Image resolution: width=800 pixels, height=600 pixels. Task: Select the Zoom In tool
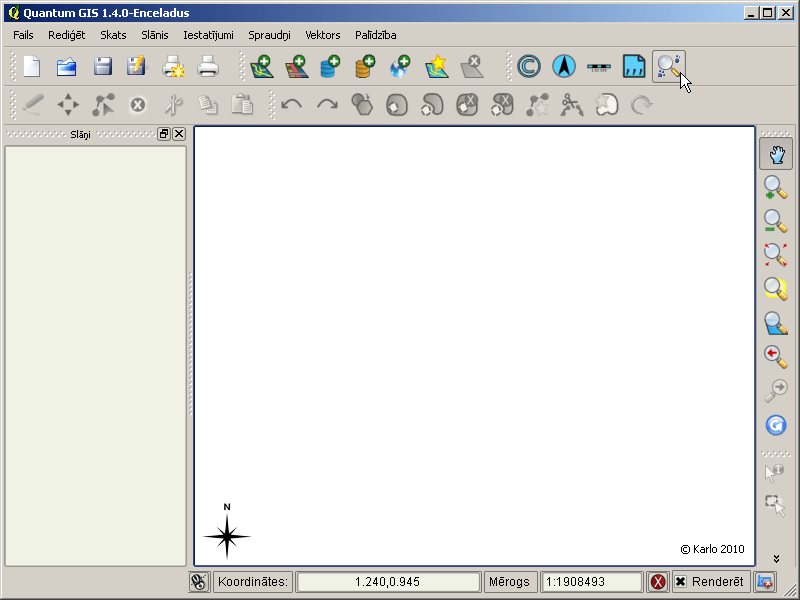776,188
